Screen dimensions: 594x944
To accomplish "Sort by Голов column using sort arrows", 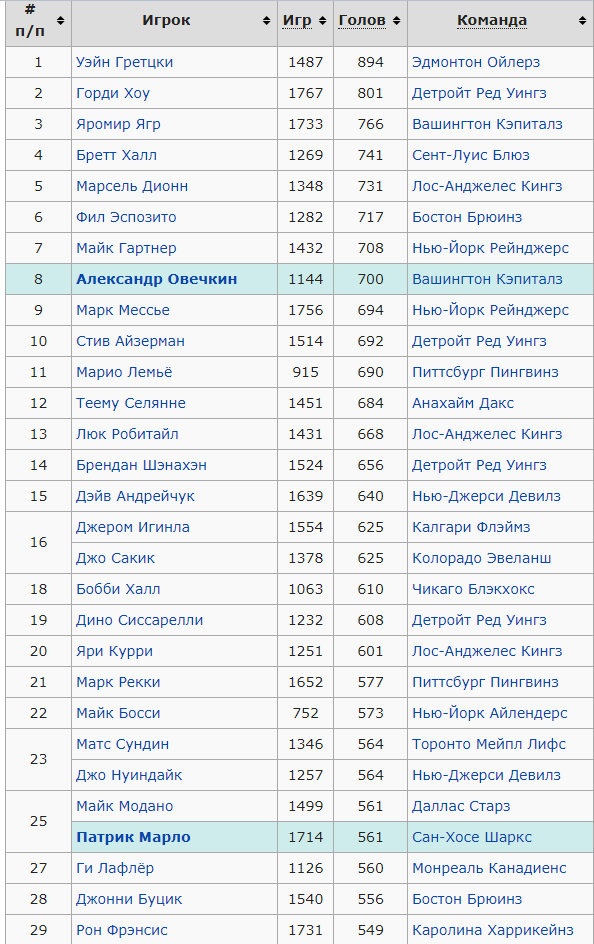I will [397, 20].
